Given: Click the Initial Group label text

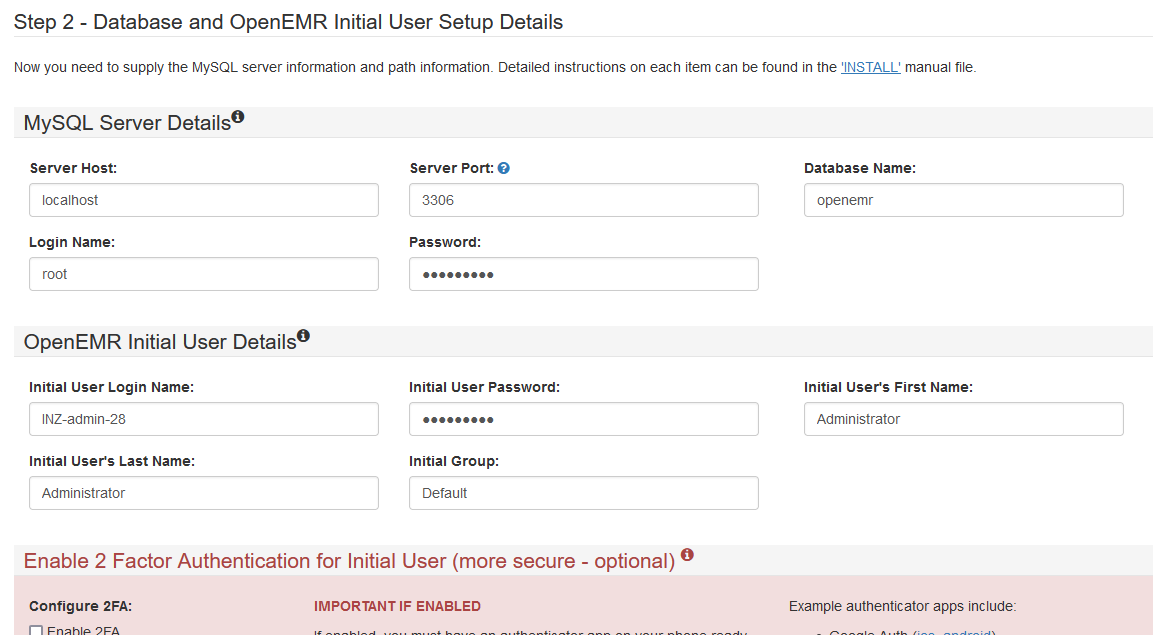Looking at the screenshot, I should click(453, 461).
